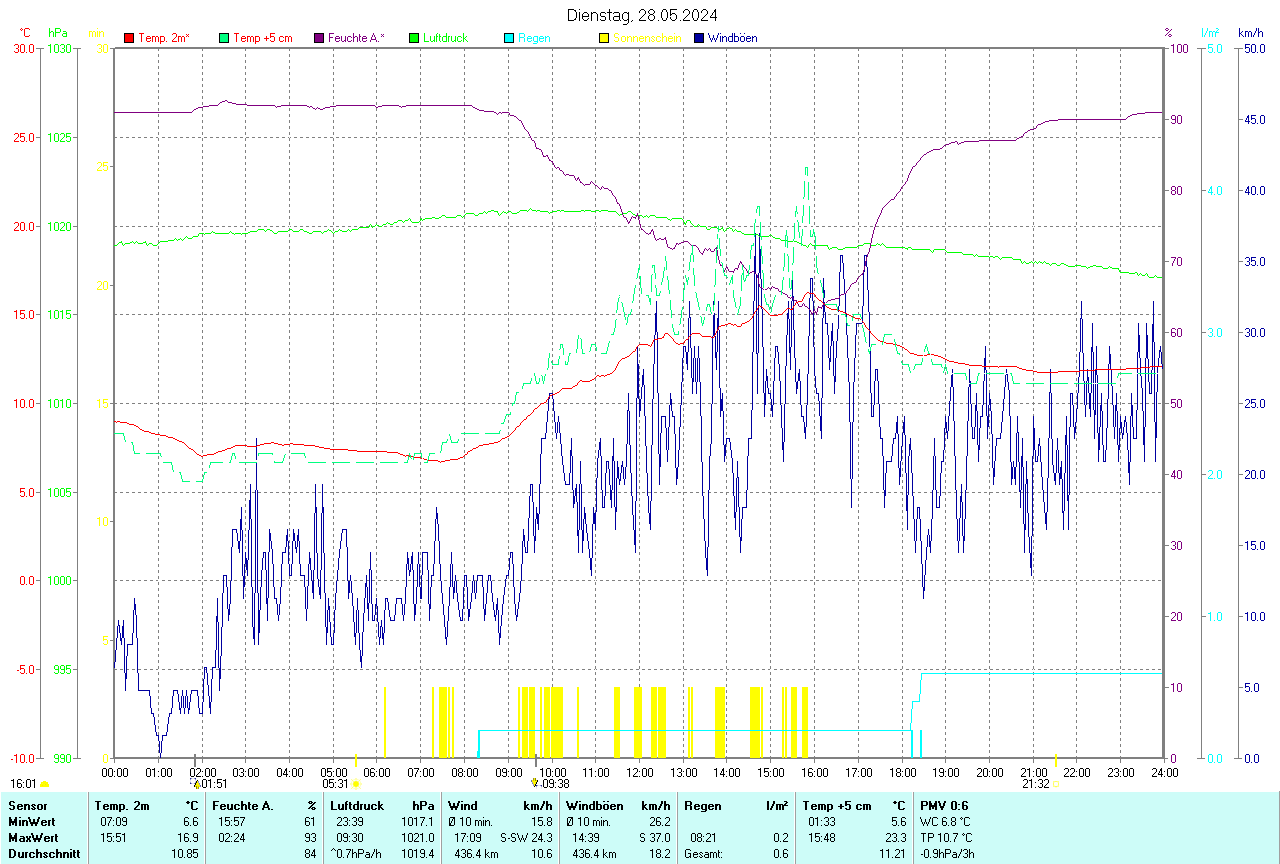Click the '°C' axis unit label at top left
1280x864 pixels.
25,33
